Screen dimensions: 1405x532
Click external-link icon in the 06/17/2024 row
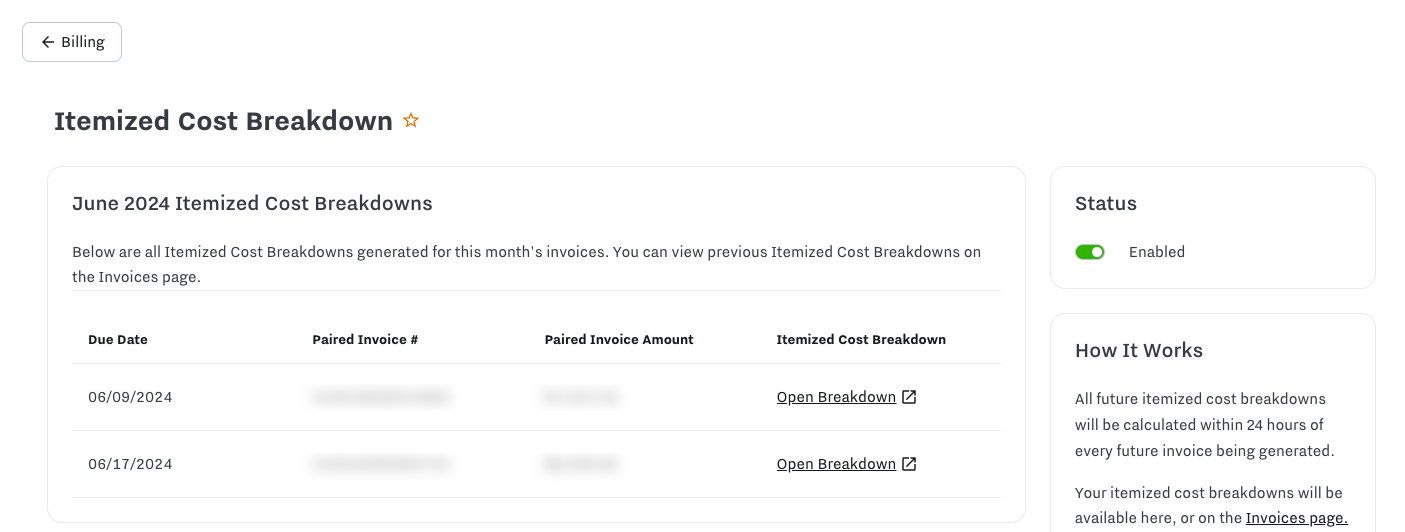909,464
